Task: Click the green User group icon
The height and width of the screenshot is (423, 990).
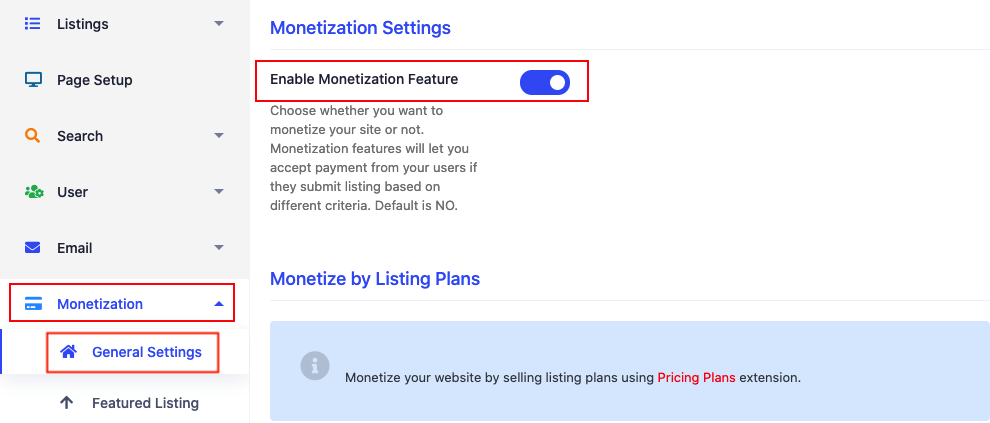Action: coord(33,192)
